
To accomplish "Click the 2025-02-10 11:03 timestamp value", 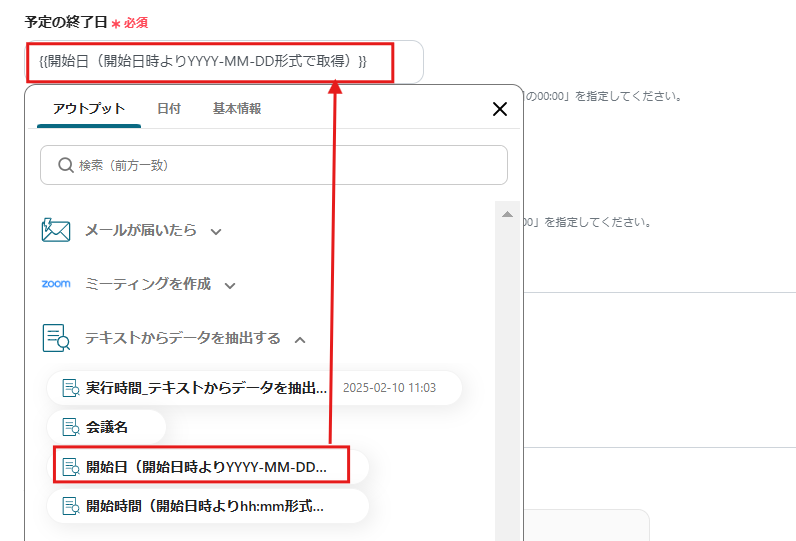I will point(389,388).
